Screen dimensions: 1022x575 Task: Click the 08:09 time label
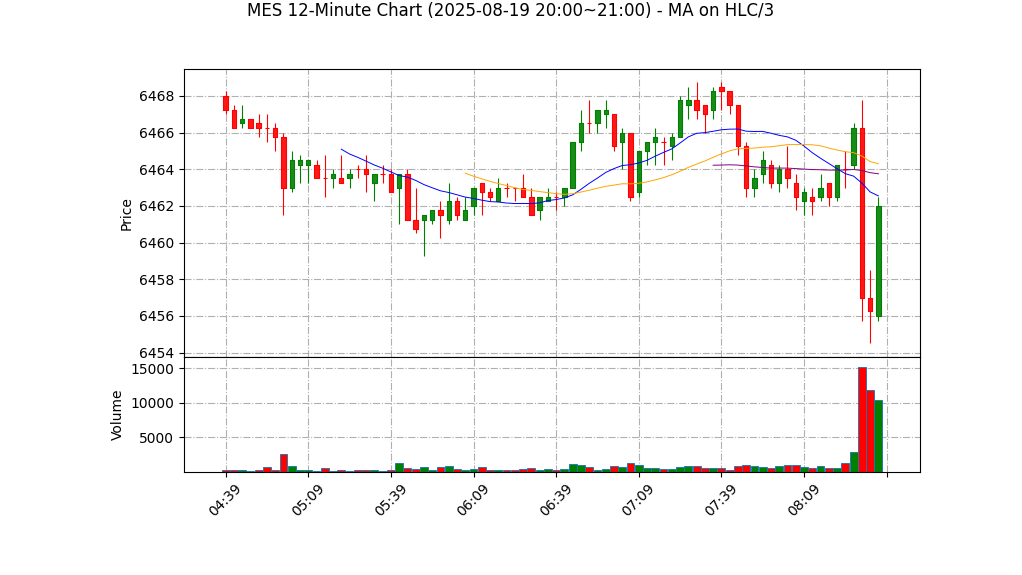802,501
